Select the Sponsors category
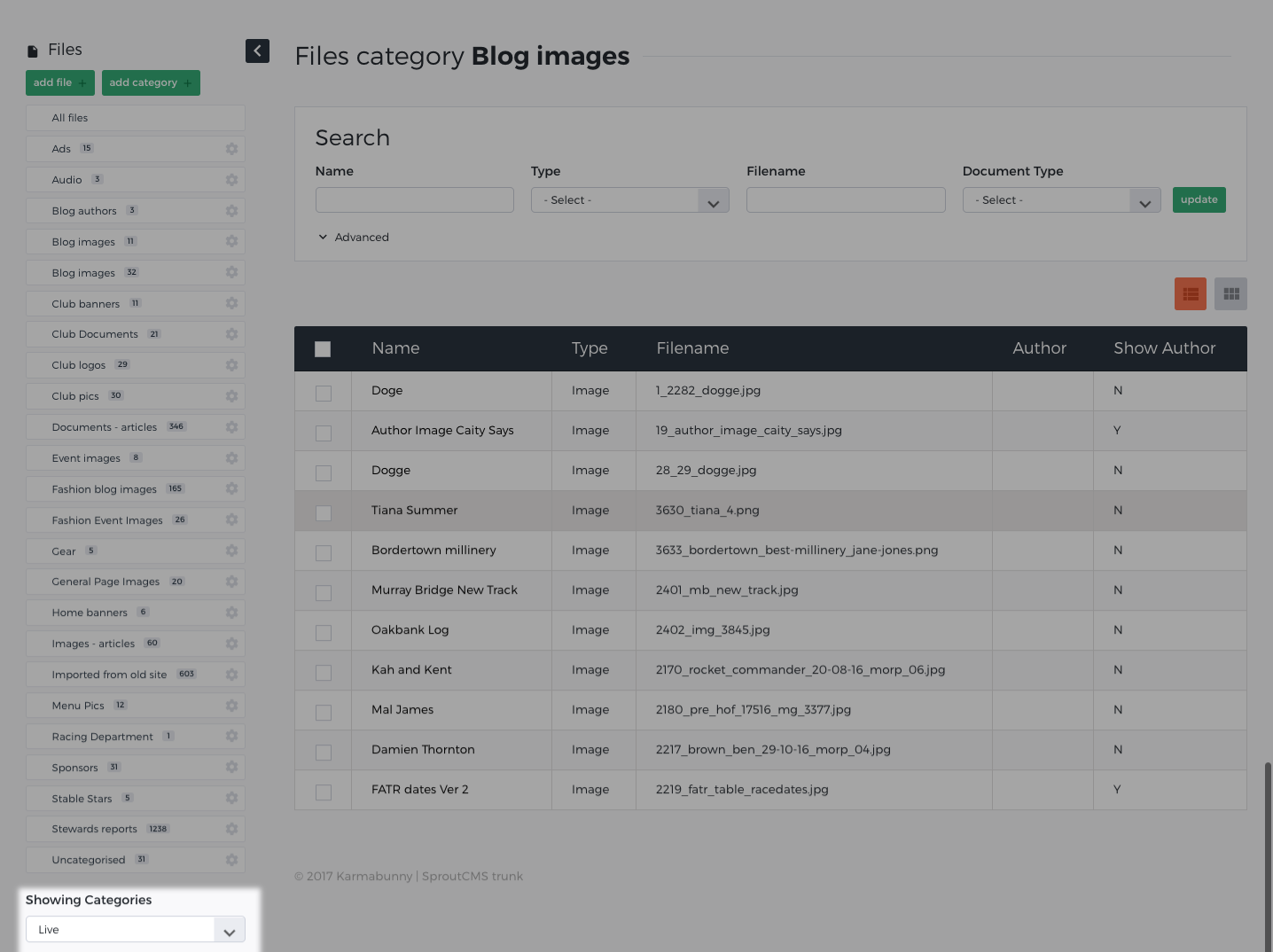 click(x=136, y=768)
